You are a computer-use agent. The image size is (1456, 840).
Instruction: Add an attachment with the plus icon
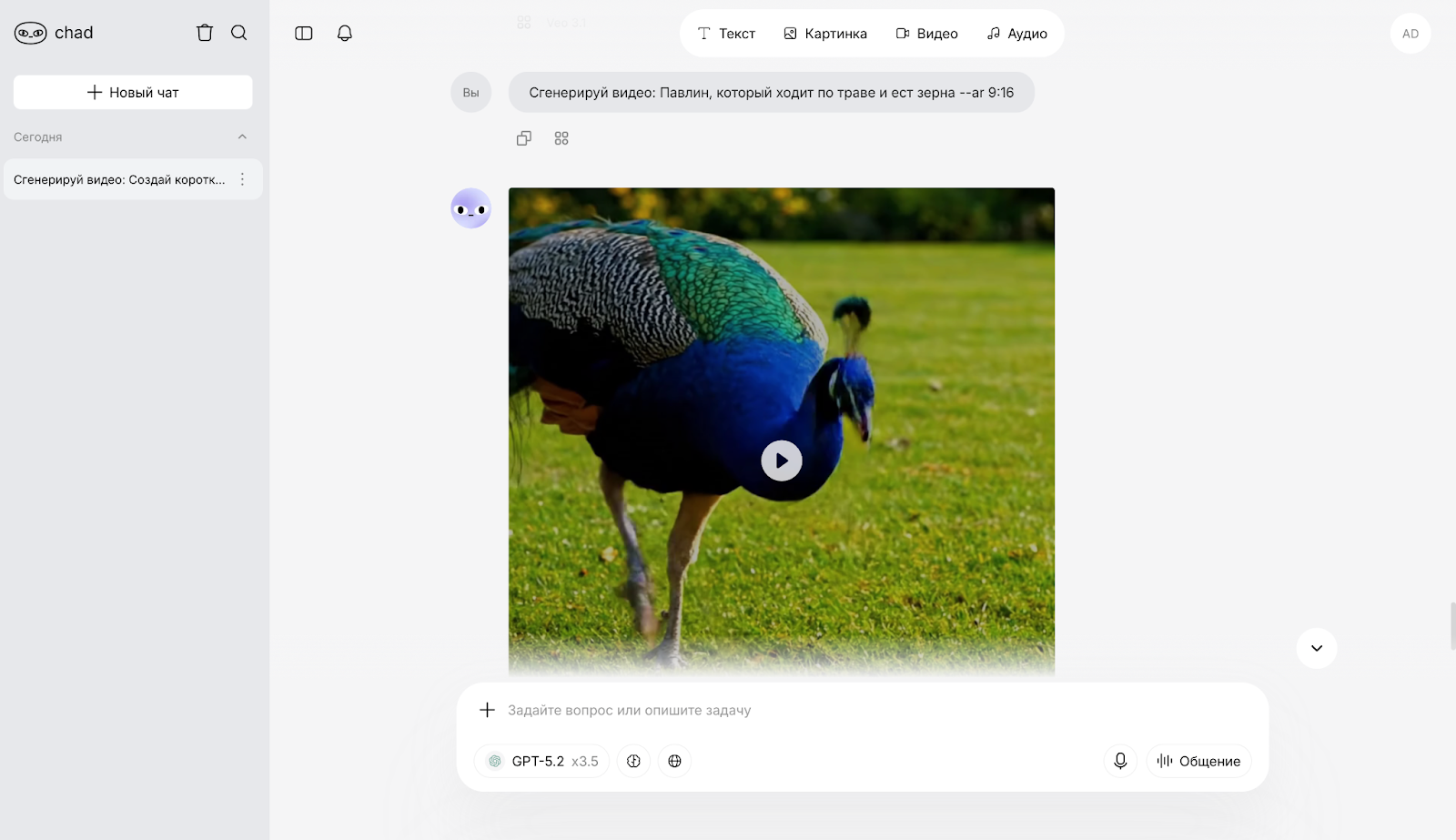click(x=487, y=710)
